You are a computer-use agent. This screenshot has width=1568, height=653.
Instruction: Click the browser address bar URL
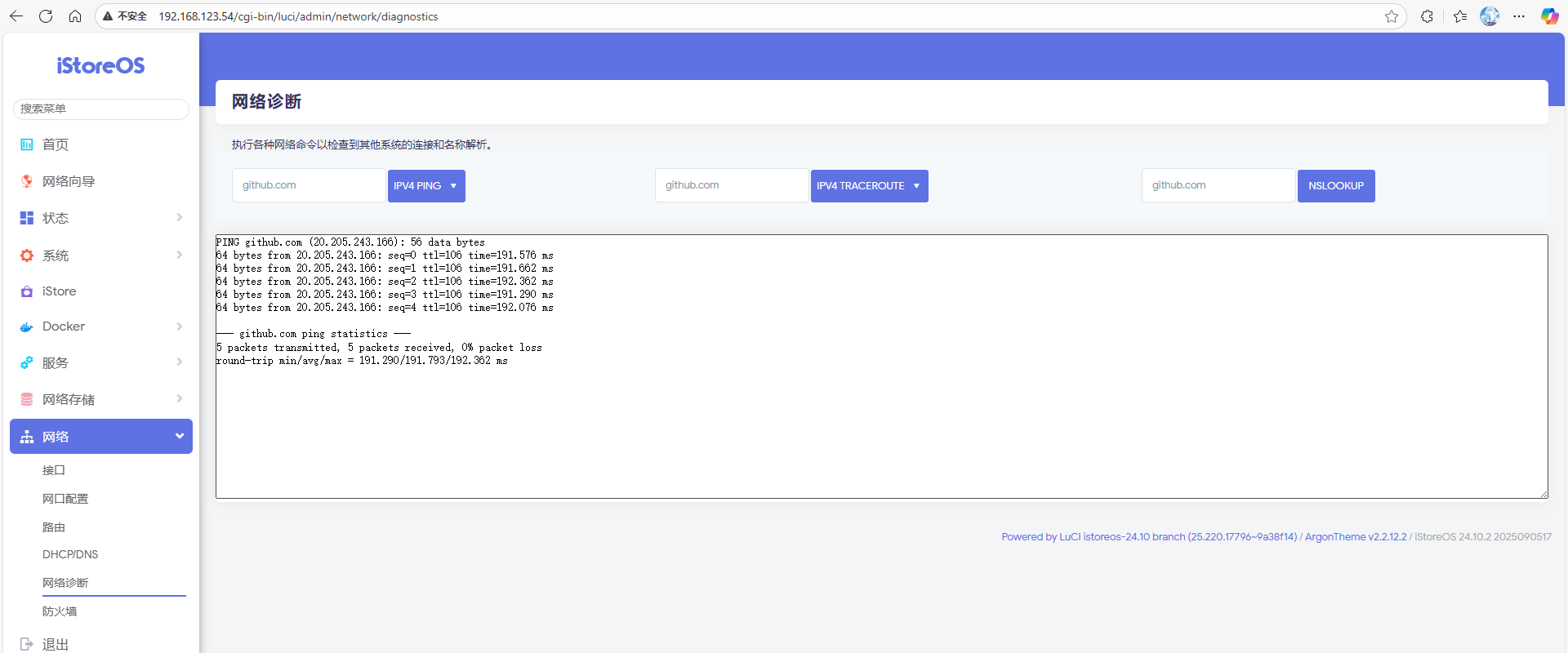pyautogui.click(x=298, y=16)
